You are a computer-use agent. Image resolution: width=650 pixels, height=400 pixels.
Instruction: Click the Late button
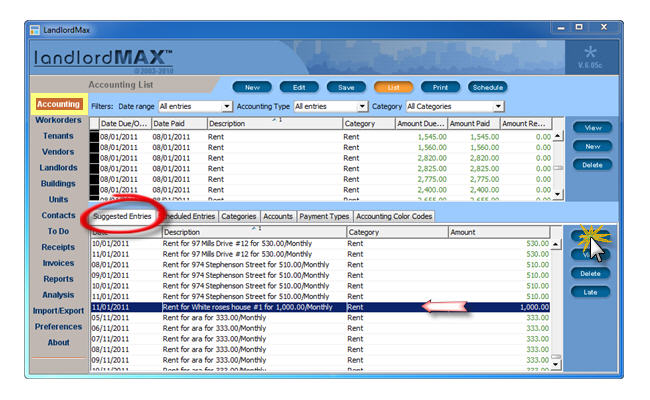pyautogui.click(x=590, y=292)
